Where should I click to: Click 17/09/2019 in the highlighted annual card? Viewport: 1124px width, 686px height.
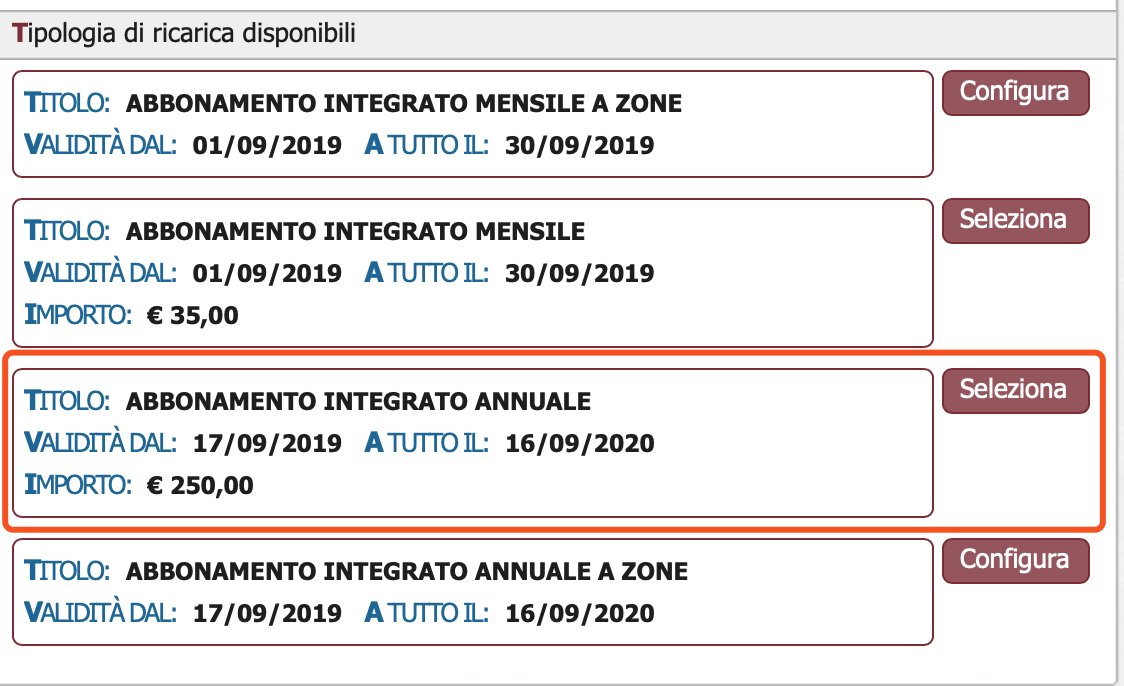click(x=267, y=444)
